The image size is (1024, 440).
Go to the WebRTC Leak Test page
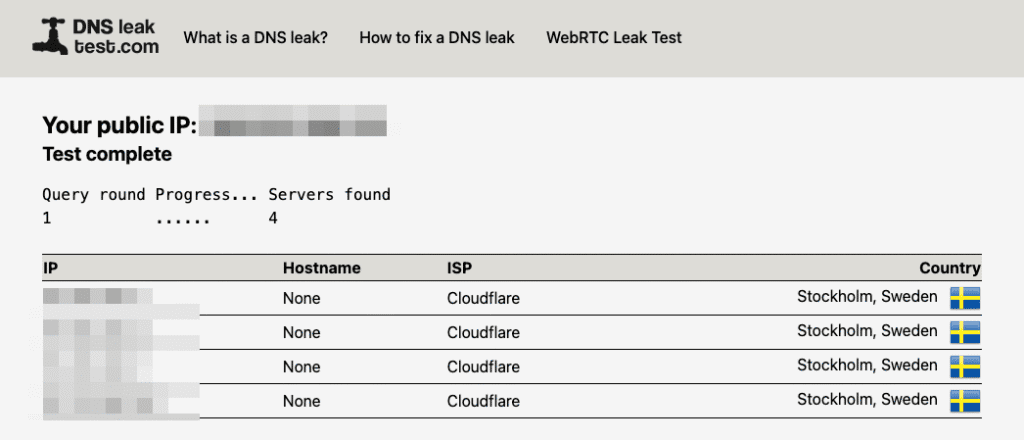click(614, 38)
